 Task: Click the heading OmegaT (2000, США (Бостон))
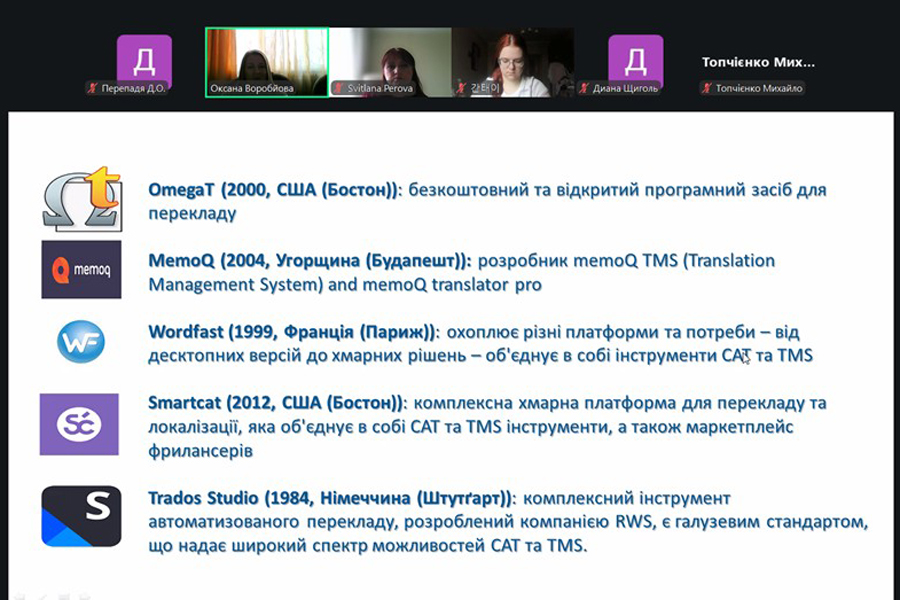point(273,190)
